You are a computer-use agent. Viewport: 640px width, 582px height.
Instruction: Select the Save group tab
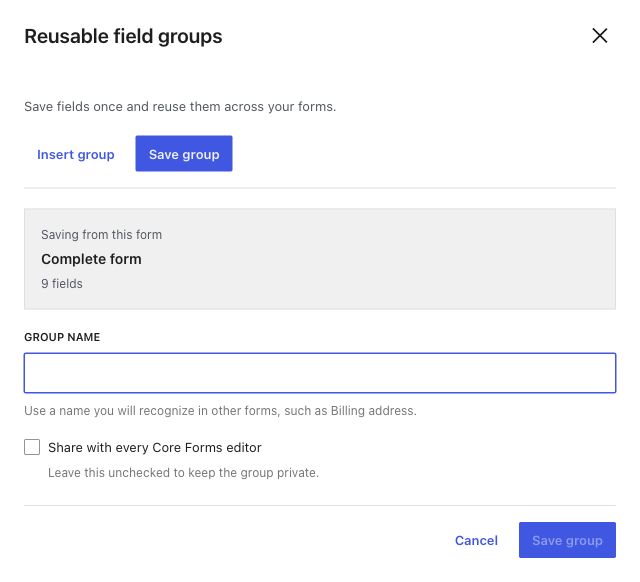184,153
